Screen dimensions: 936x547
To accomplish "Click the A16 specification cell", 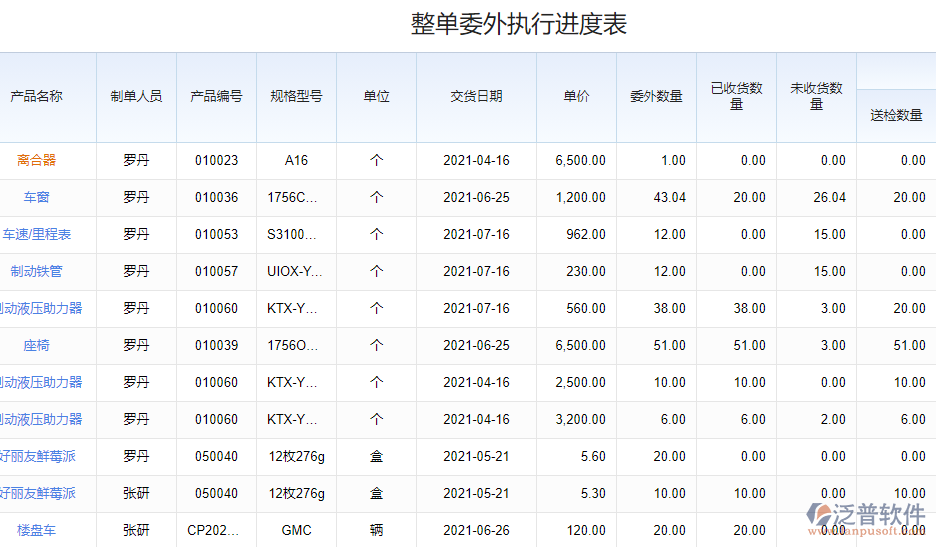I will [x=296, y=160].
